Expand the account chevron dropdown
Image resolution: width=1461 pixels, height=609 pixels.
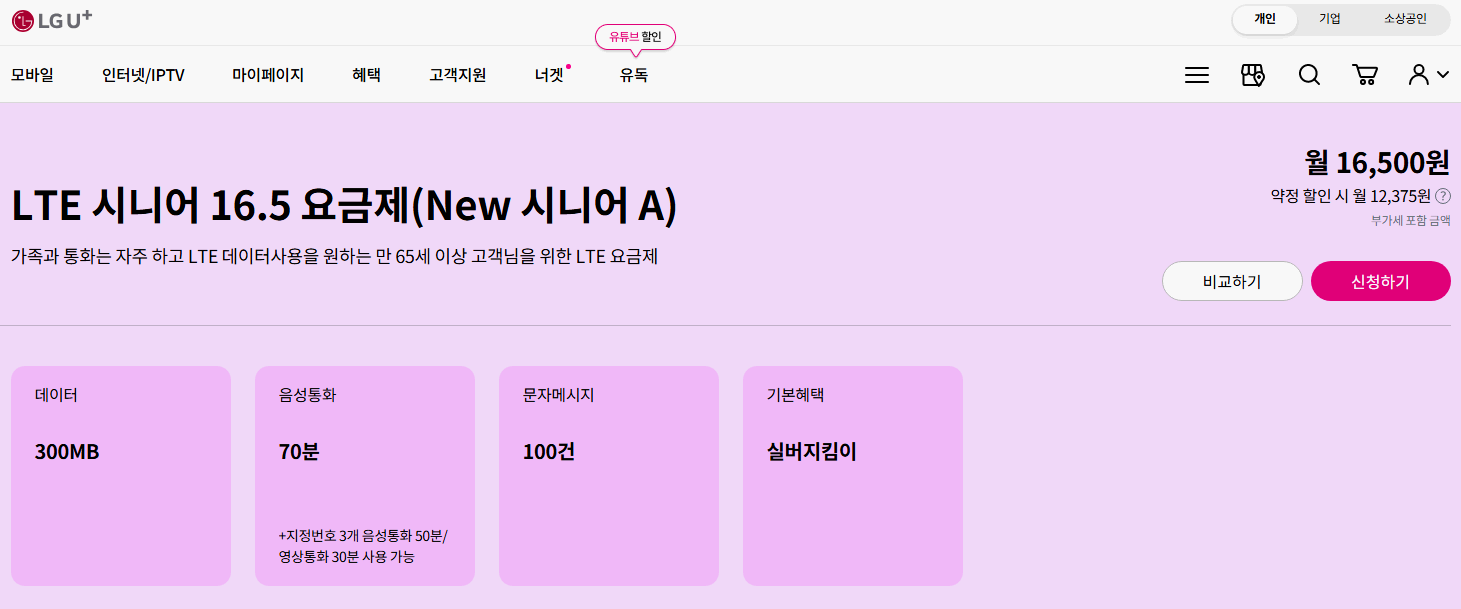click(x=1443, y=75)
